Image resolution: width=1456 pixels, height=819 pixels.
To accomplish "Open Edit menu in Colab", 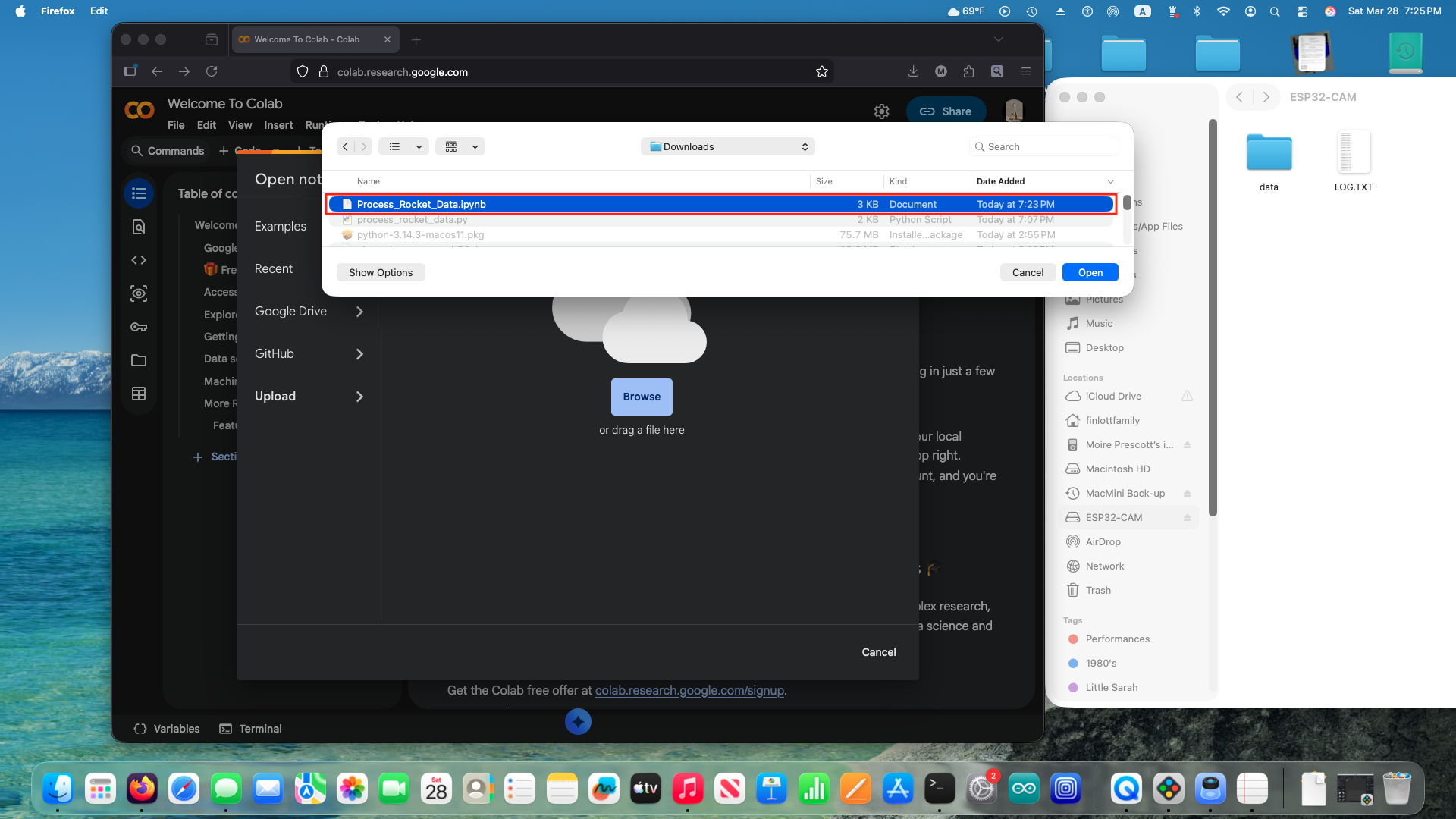I will click(x=206, y=125).
